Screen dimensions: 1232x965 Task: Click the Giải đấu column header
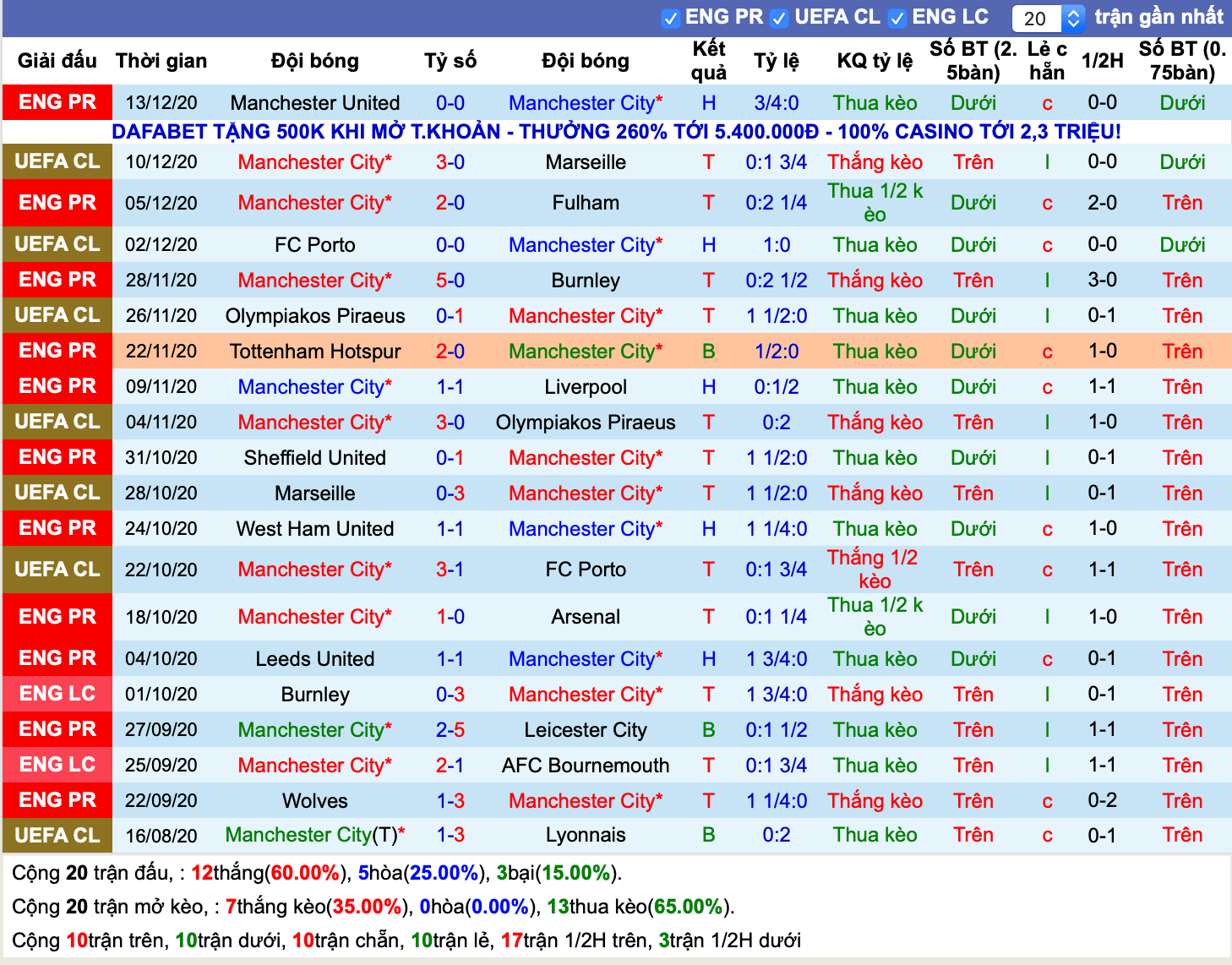[x=57, y=61]
